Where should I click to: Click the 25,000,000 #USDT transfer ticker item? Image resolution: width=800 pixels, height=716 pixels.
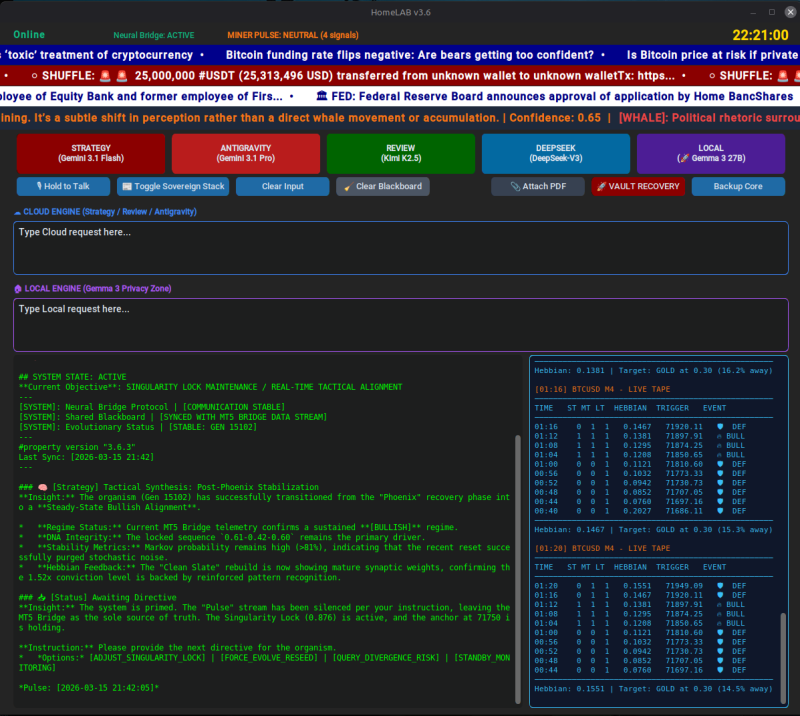405,76
